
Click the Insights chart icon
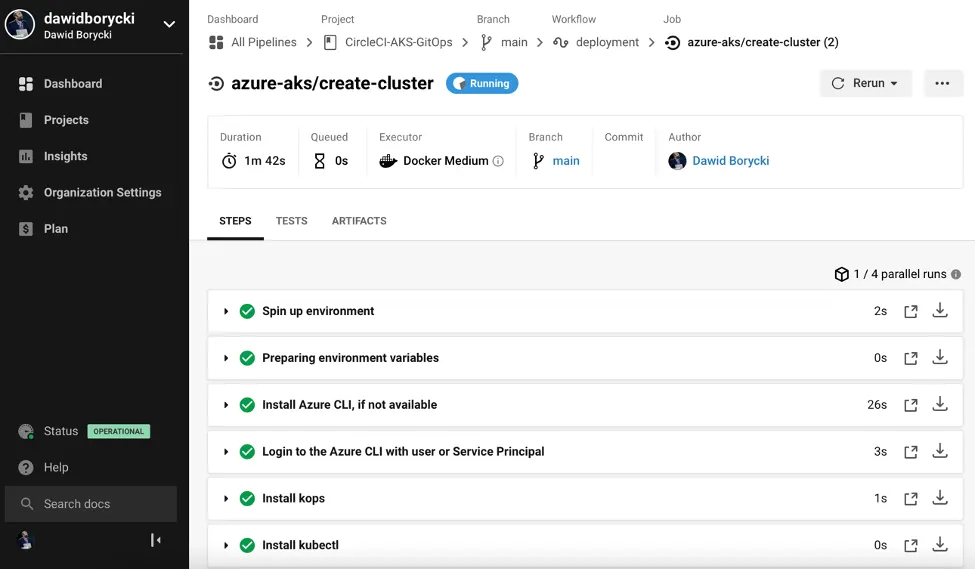pos(26,156)
